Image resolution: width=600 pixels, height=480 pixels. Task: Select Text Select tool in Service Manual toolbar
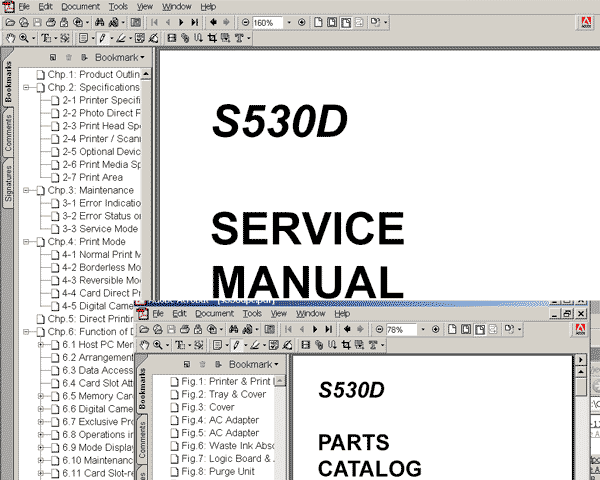point(46,38)
